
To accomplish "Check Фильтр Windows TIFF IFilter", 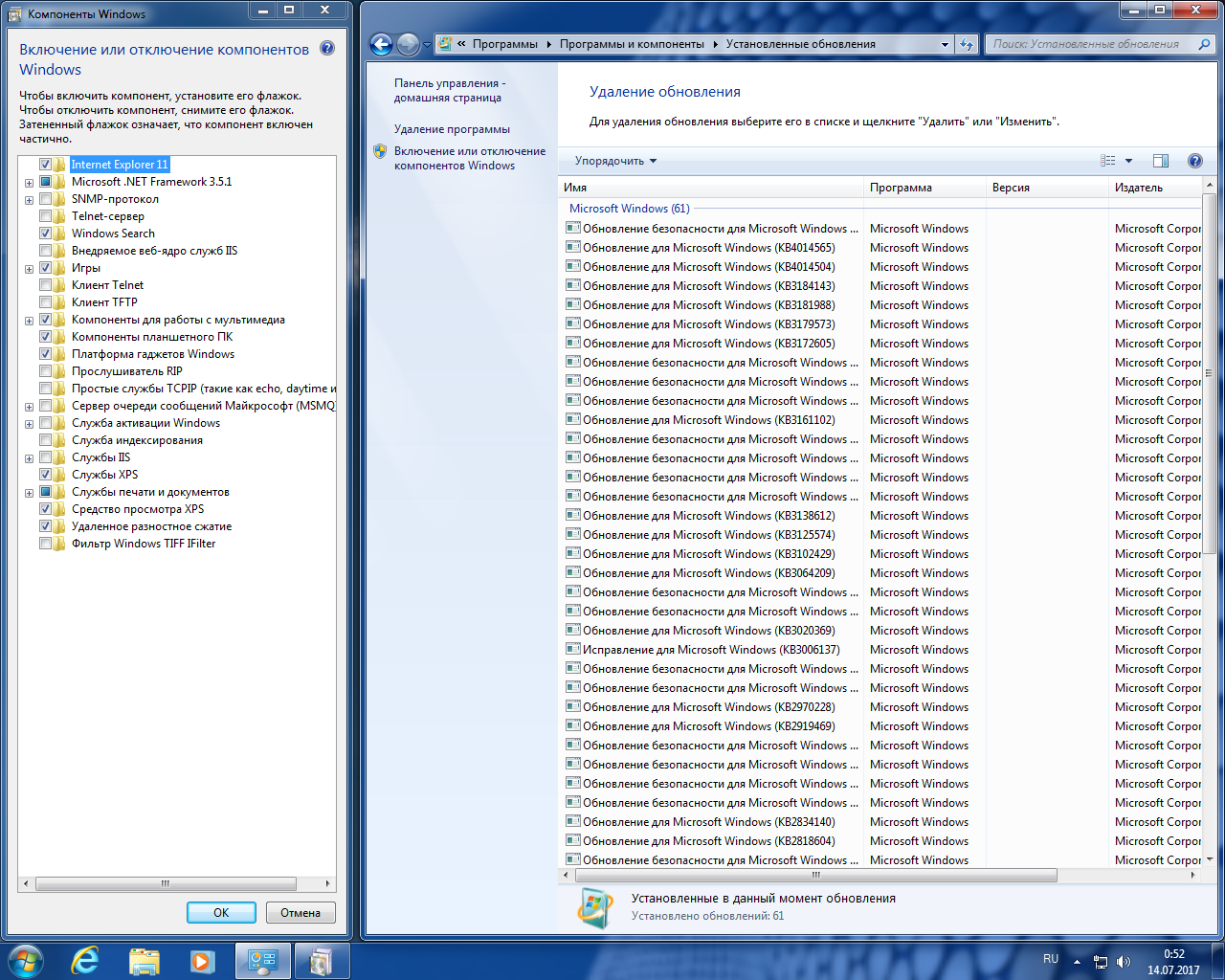I will point(45,544).
